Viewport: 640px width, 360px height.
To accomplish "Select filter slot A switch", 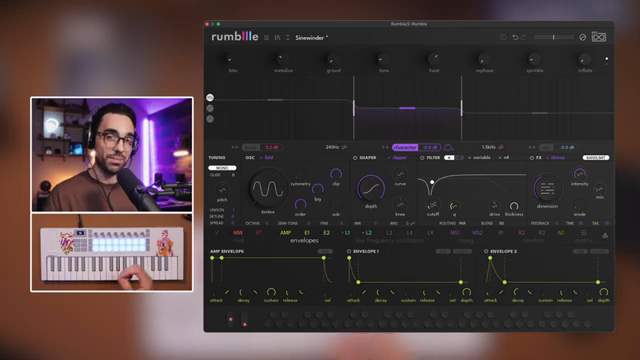I will pos(449,158).
